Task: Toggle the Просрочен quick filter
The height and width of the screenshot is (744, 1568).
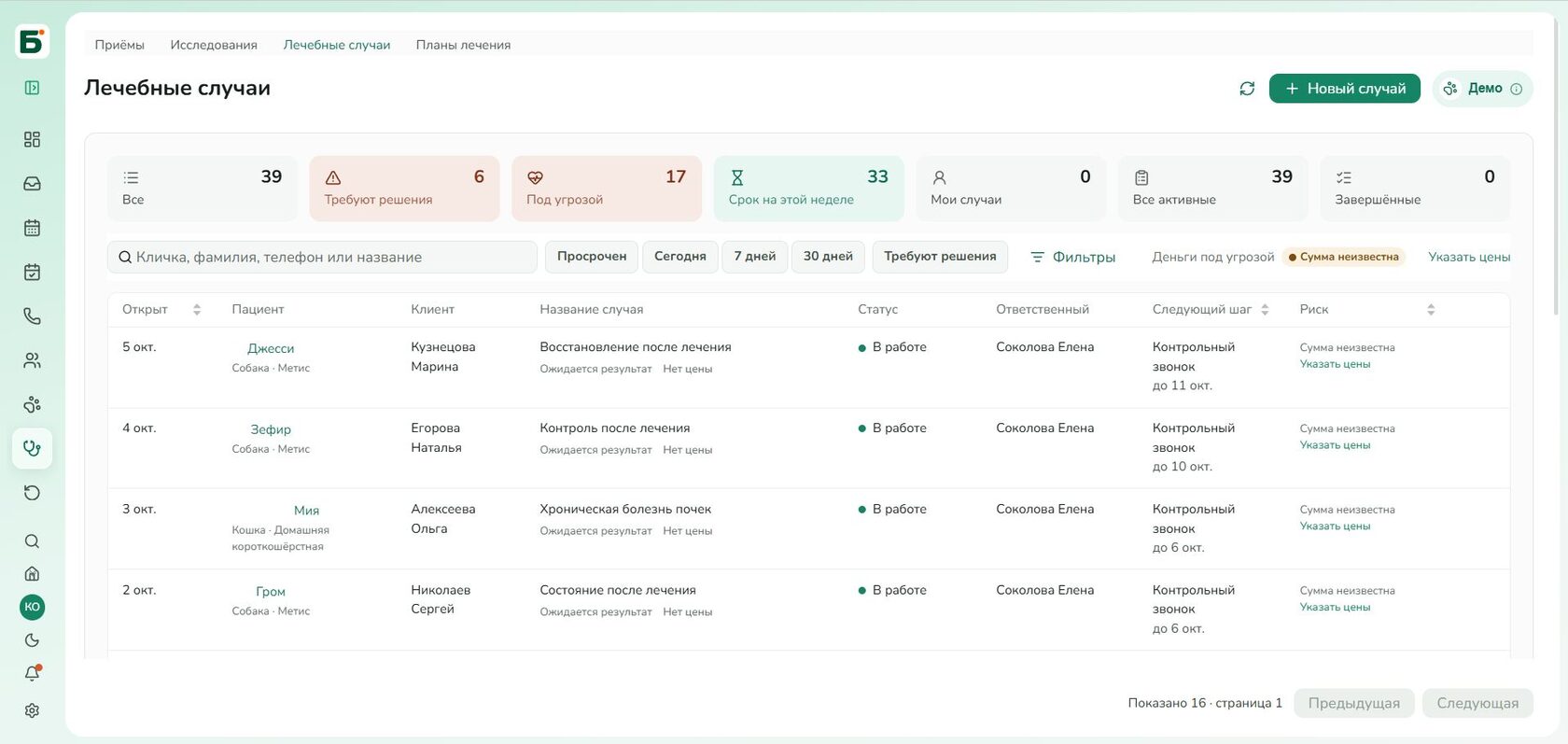Action: coord(592,257)
